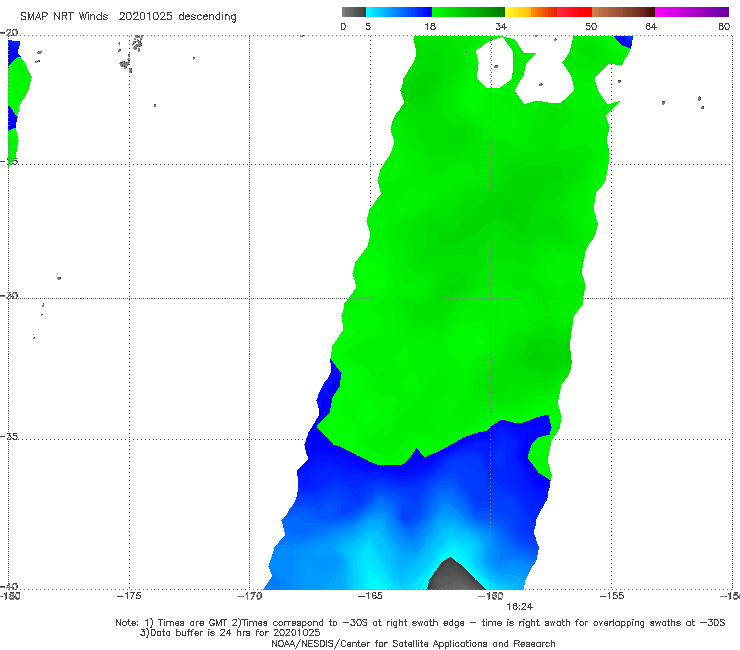Click the '-170' longitude axis label

[x=249, y=596]
